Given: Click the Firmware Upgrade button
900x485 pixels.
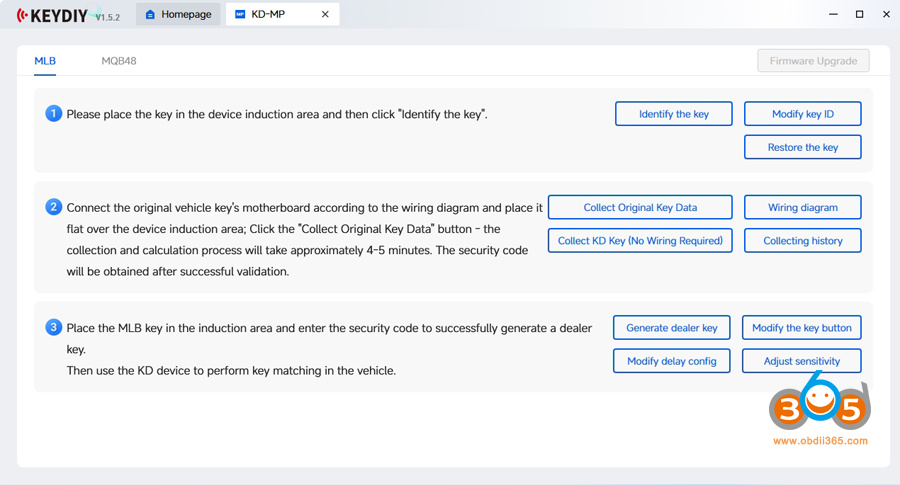Looking at the screenshot, I should (813, 61).
